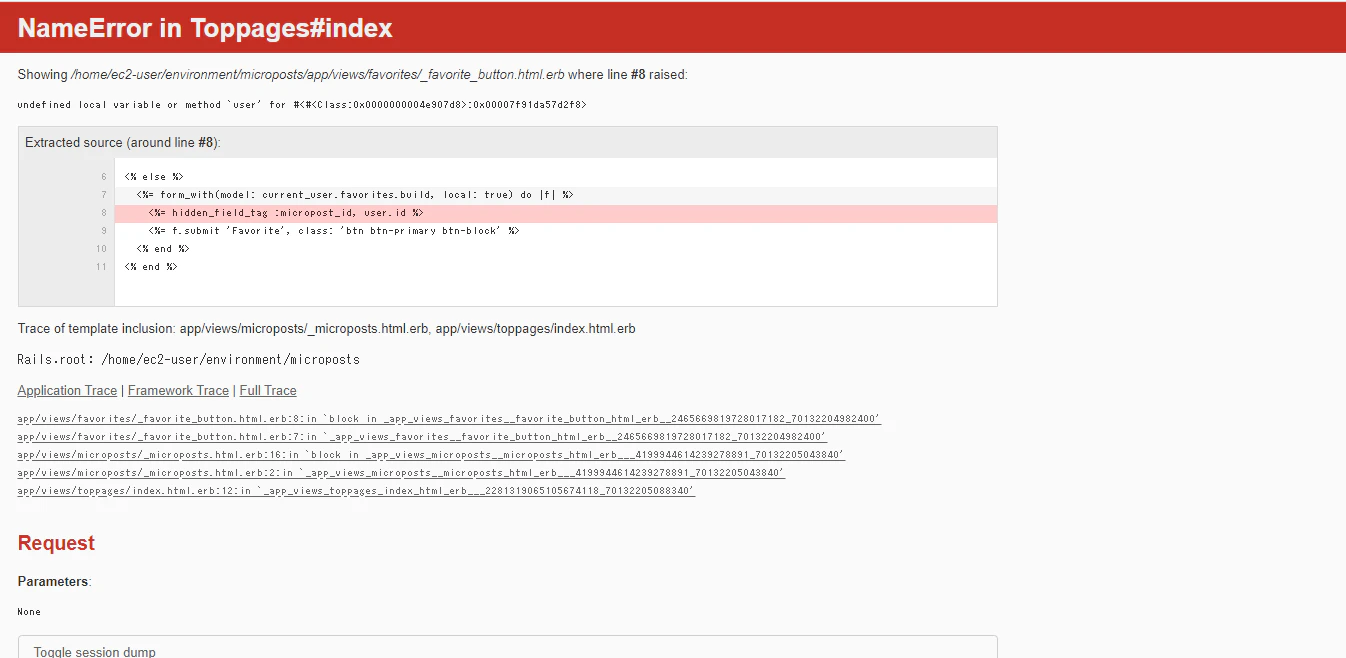The width and height of the screenshot is (1346, 658).
Task: Click the undefined local variable error message
Action: 302,104
